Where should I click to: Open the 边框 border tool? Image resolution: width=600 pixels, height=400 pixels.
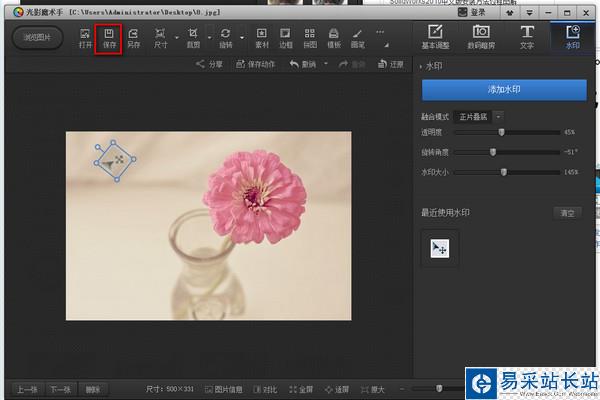coord(285,38)
